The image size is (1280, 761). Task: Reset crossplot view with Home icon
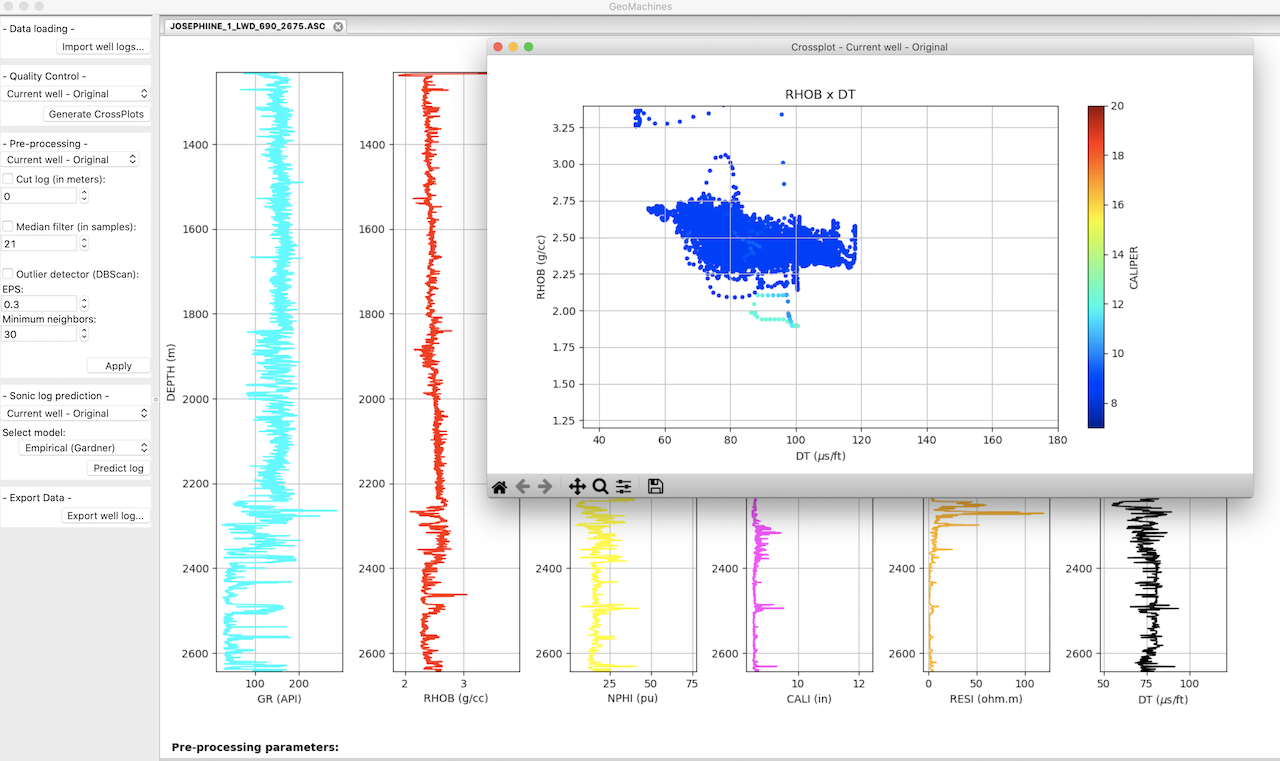[x=499, y=486]
